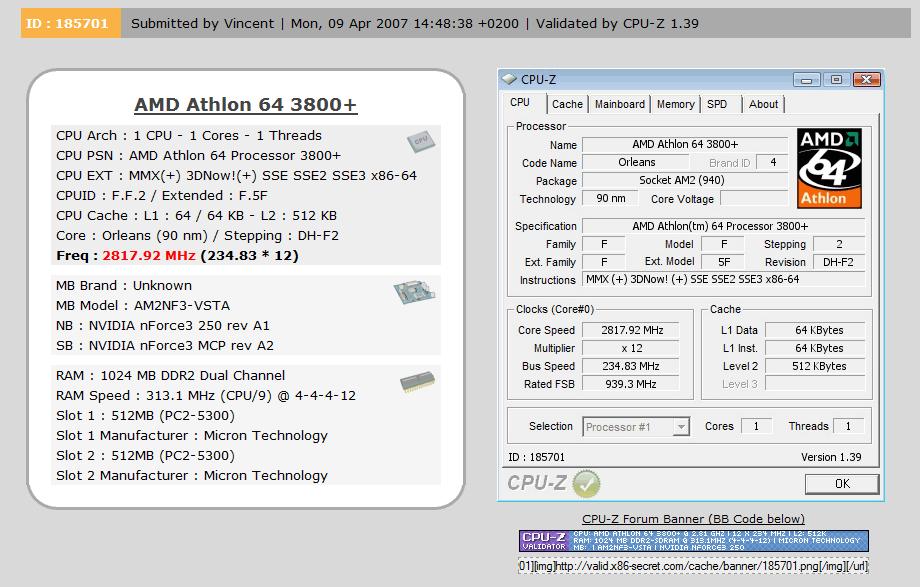Screen dimensions: 920x587
Task: Click the Specification field text
Action: tap(723, 226)
